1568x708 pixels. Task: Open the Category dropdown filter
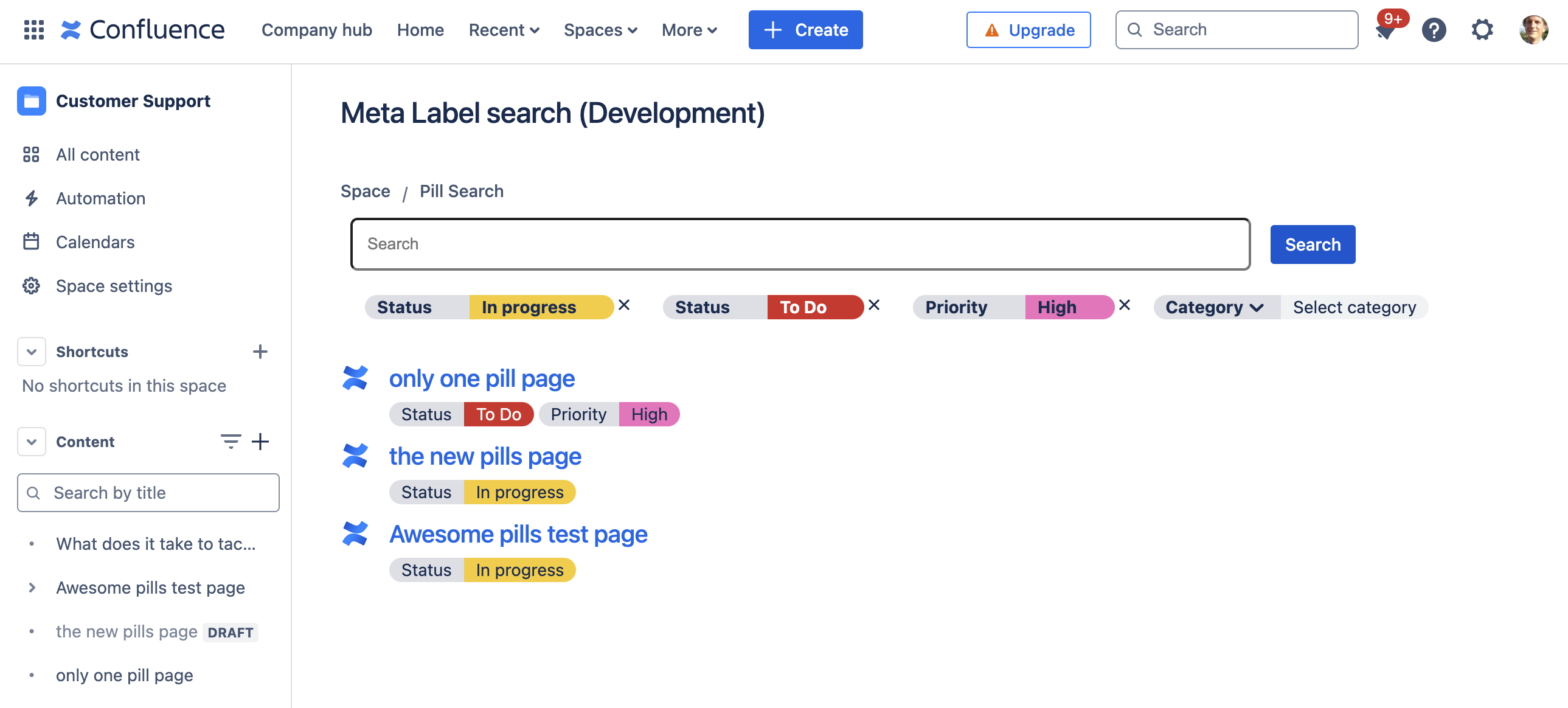coord(1215,307)
